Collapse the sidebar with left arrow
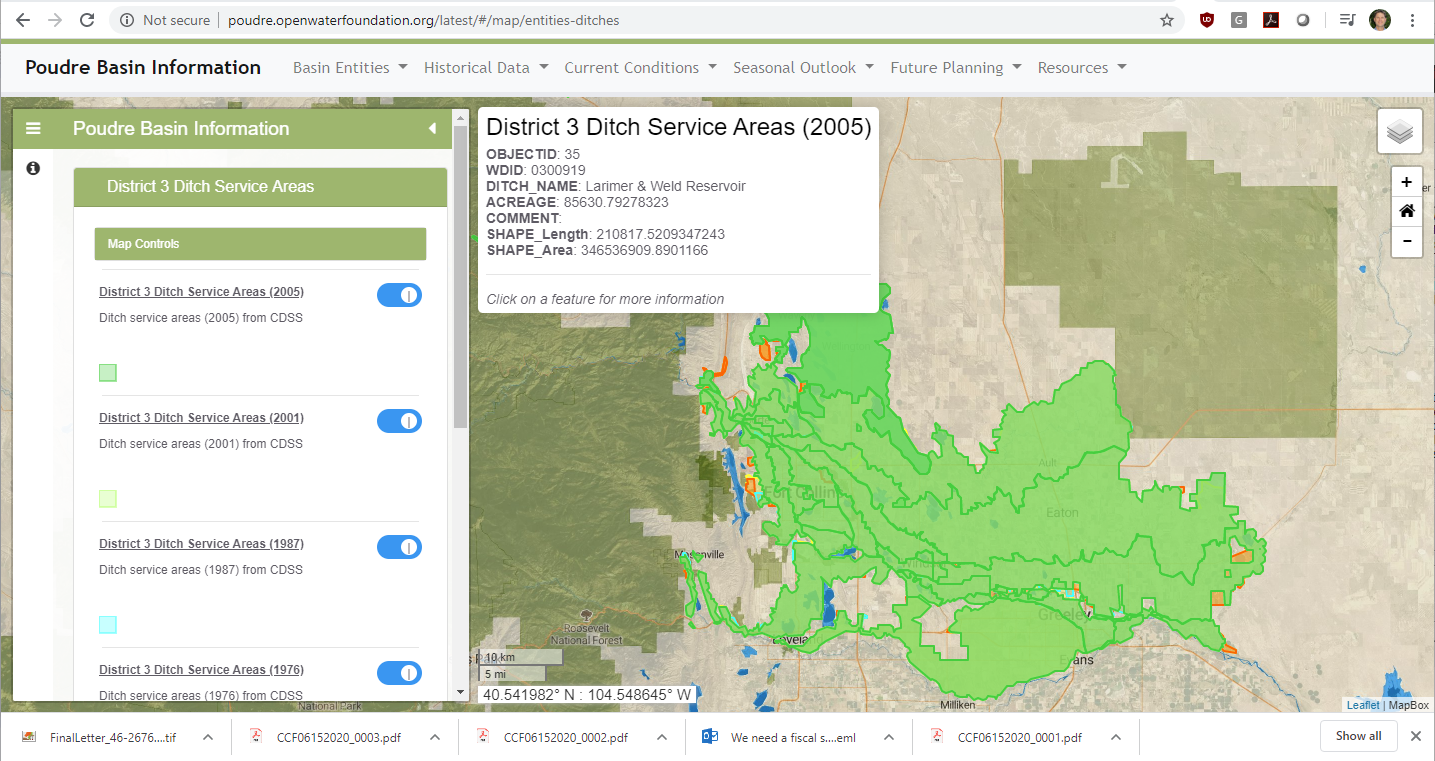The image size is (1435, 761). click(432, 128)
